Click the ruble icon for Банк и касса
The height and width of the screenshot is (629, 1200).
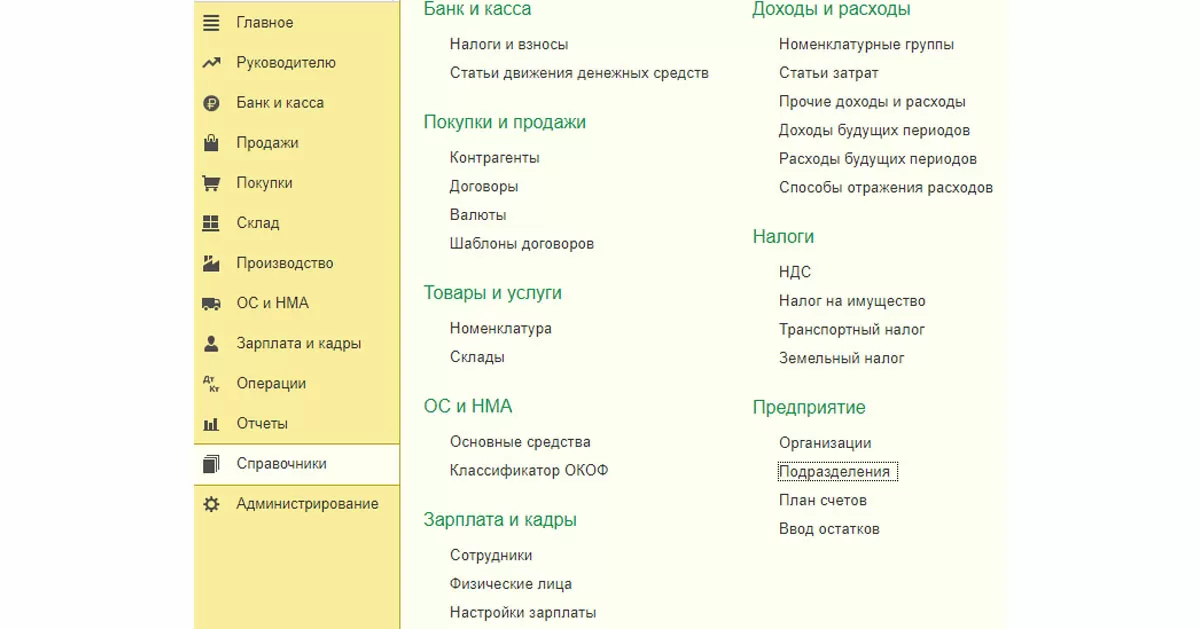(x=211, y=103)
